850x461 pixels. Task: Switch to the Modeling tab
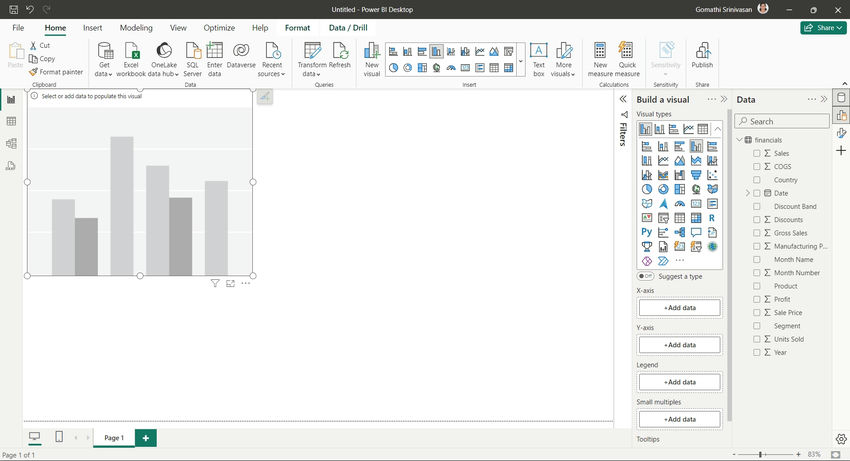tap(136, 28)
